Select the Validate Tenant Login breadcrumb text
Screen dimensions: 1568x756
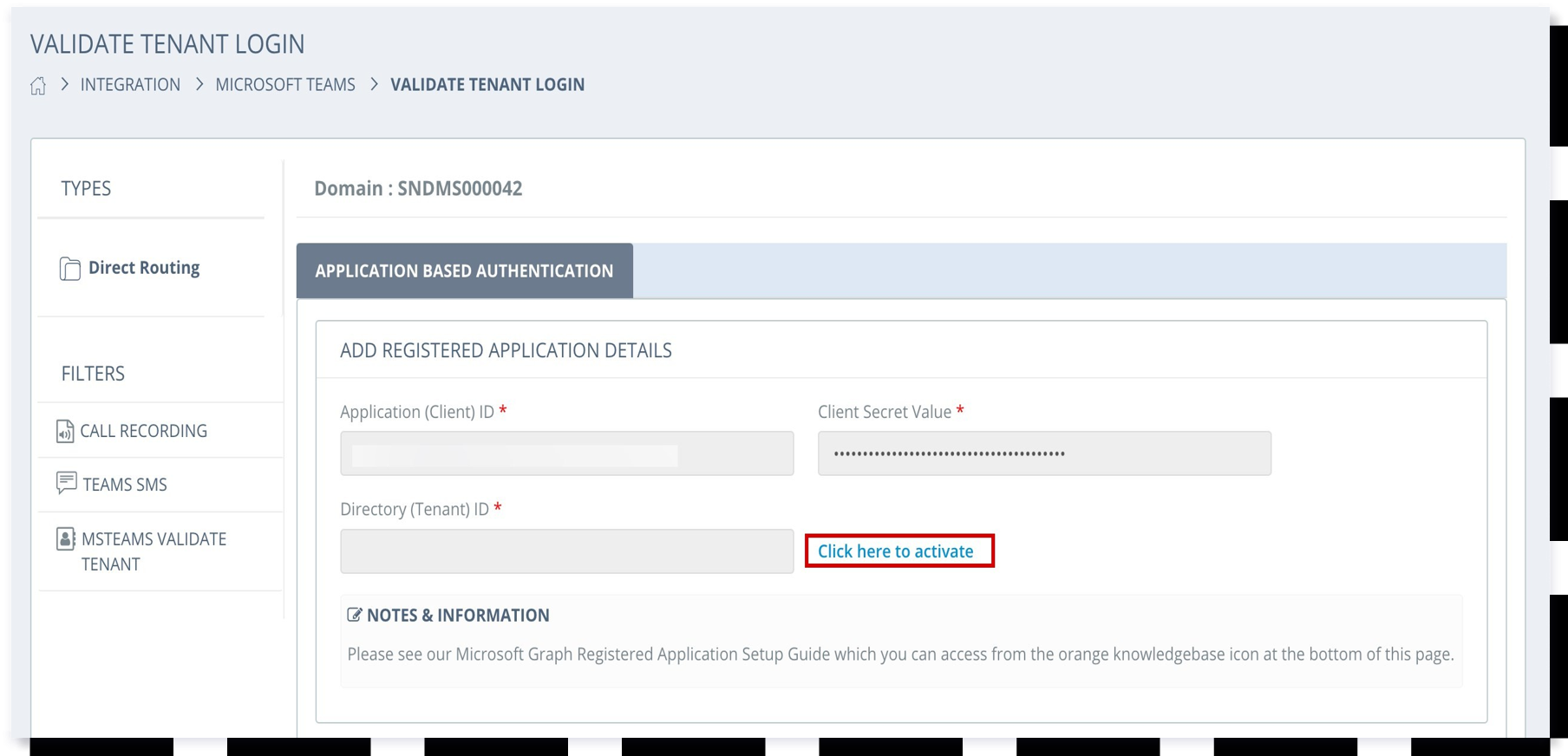tap(487, 85)
